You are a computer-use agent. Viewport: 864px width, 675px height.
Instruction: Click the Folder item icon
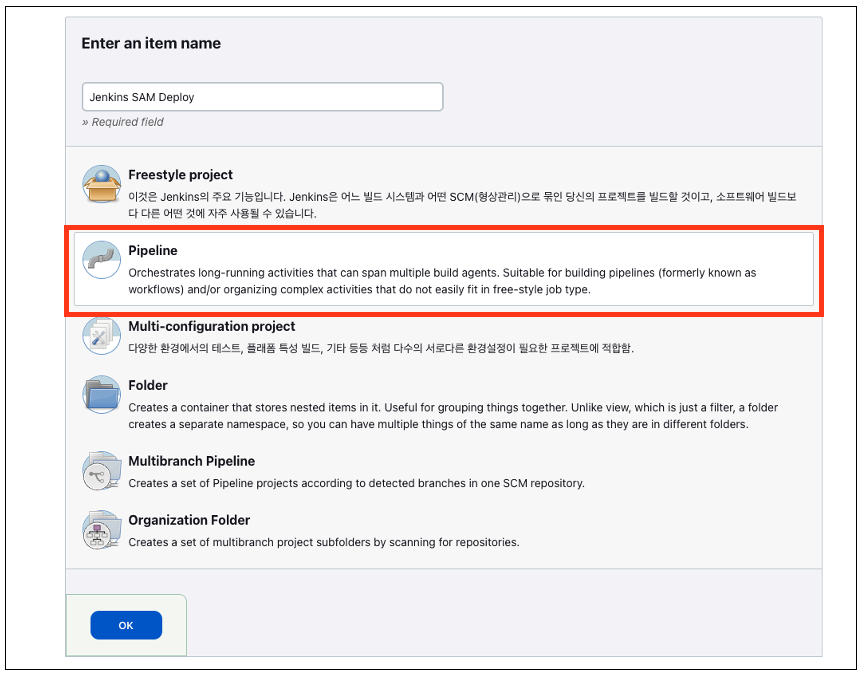[101, 395]
